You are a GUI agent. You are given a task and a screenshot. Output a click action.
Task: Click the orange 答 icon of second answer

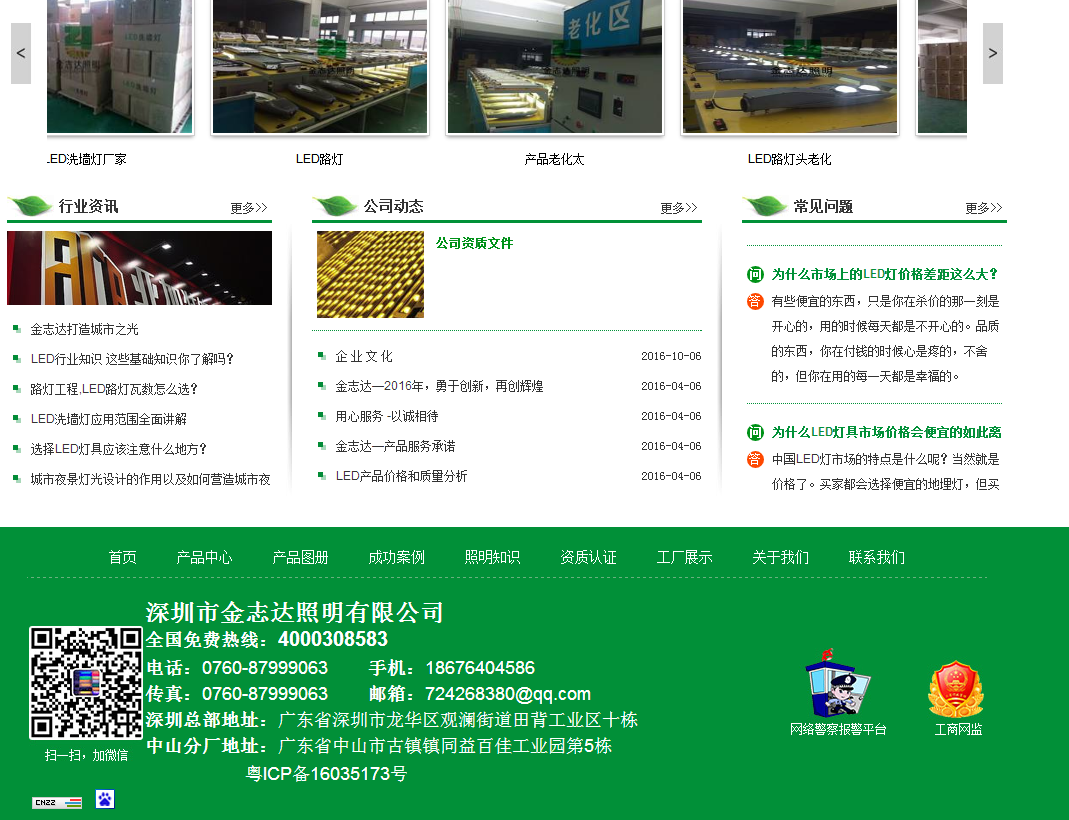pyautogui.click(x=755, y=459)
